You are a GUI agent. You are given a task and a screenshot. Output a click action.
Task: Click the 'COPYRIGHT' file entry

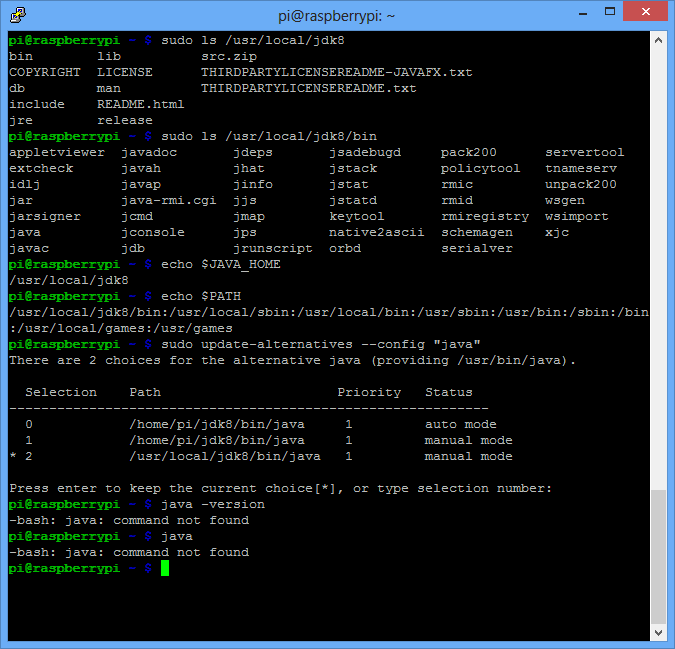(45, 72)
